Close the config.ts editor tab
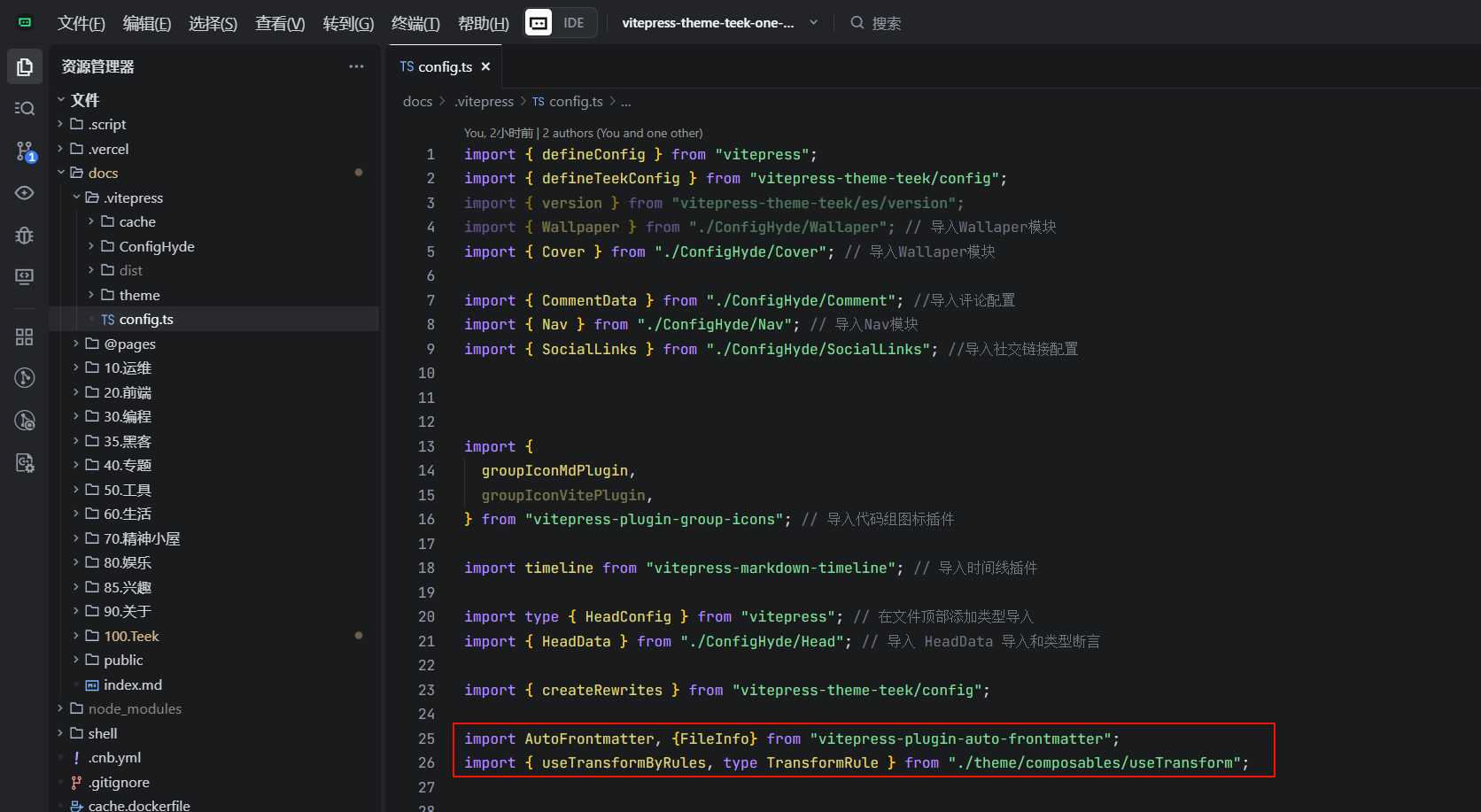The width and height of the screenshot is (1481, 812). pos(485,66)
